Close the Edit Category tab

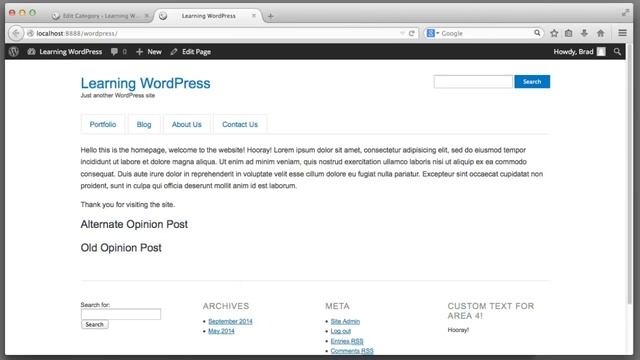tap(147, 16)
